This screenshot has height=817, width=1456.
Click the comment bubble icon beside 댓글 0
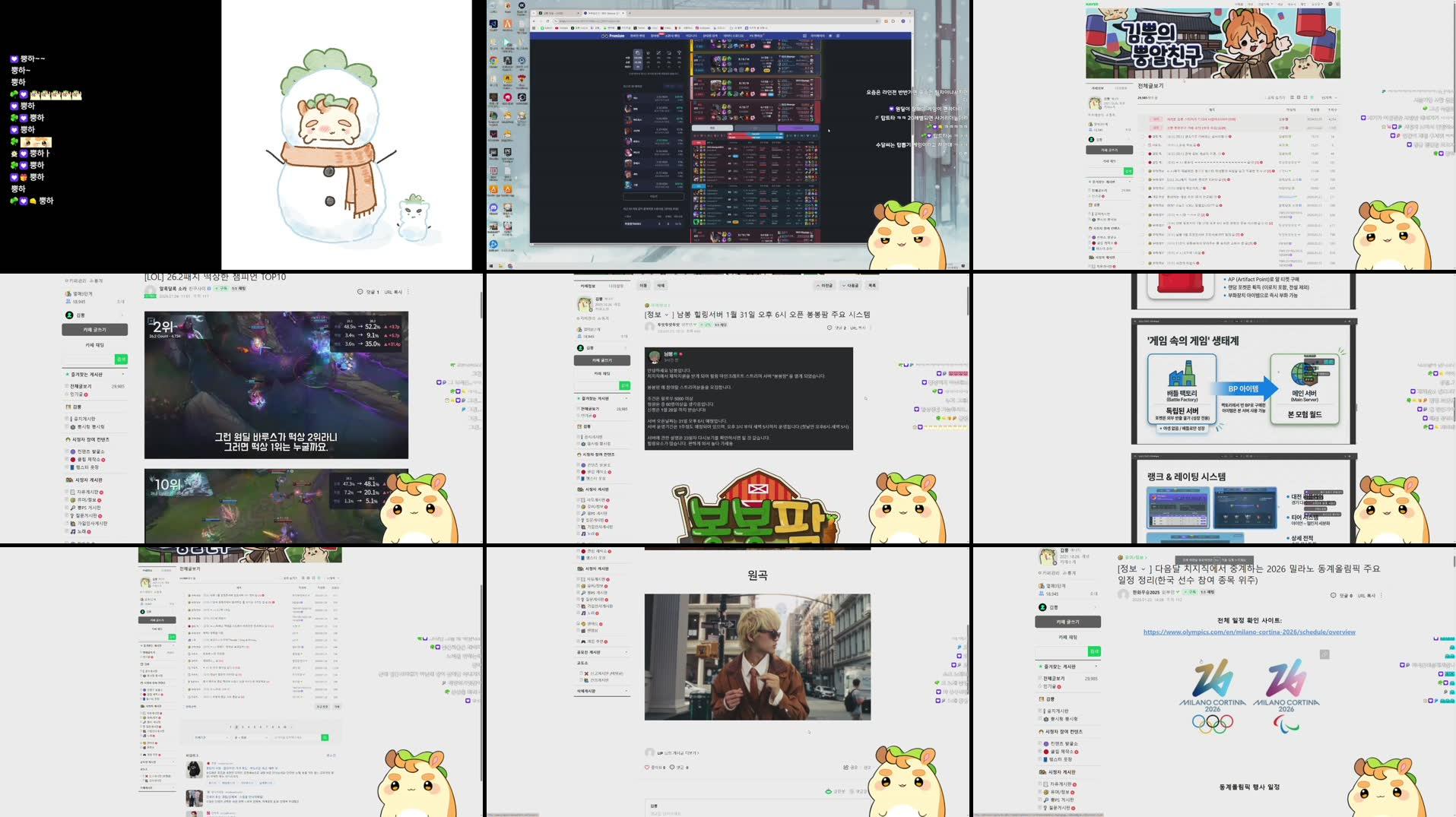tap(1333, 595)
